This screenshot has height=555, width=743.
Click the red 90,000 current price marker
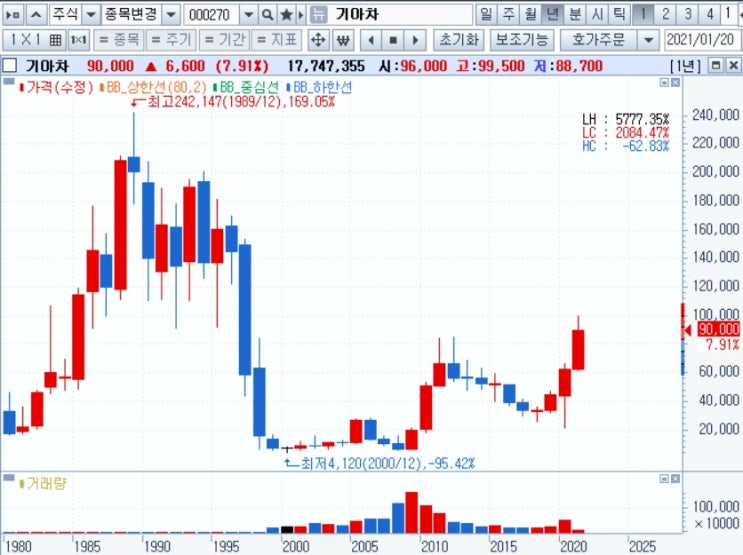(x=719, y=329)
